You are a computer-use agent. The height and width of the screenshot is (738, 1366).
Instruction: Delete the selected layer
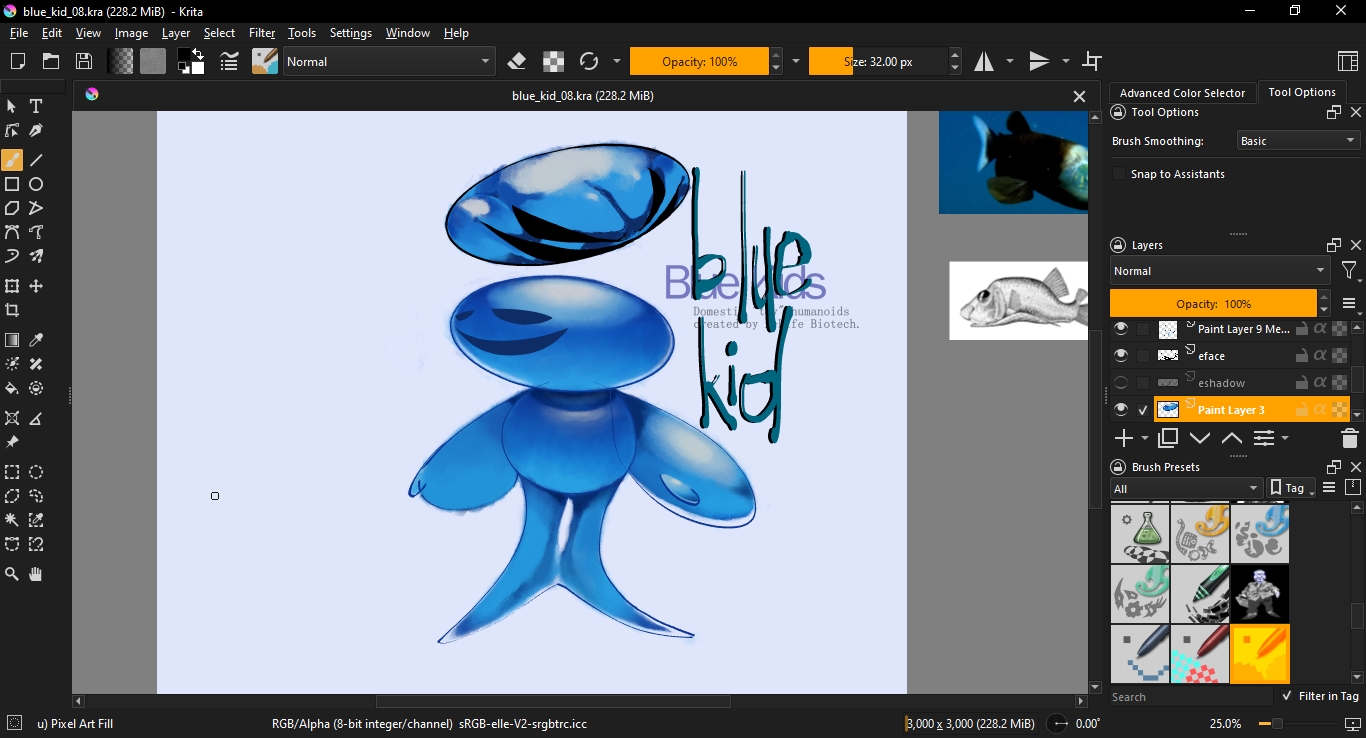(x=1349, y=438)
